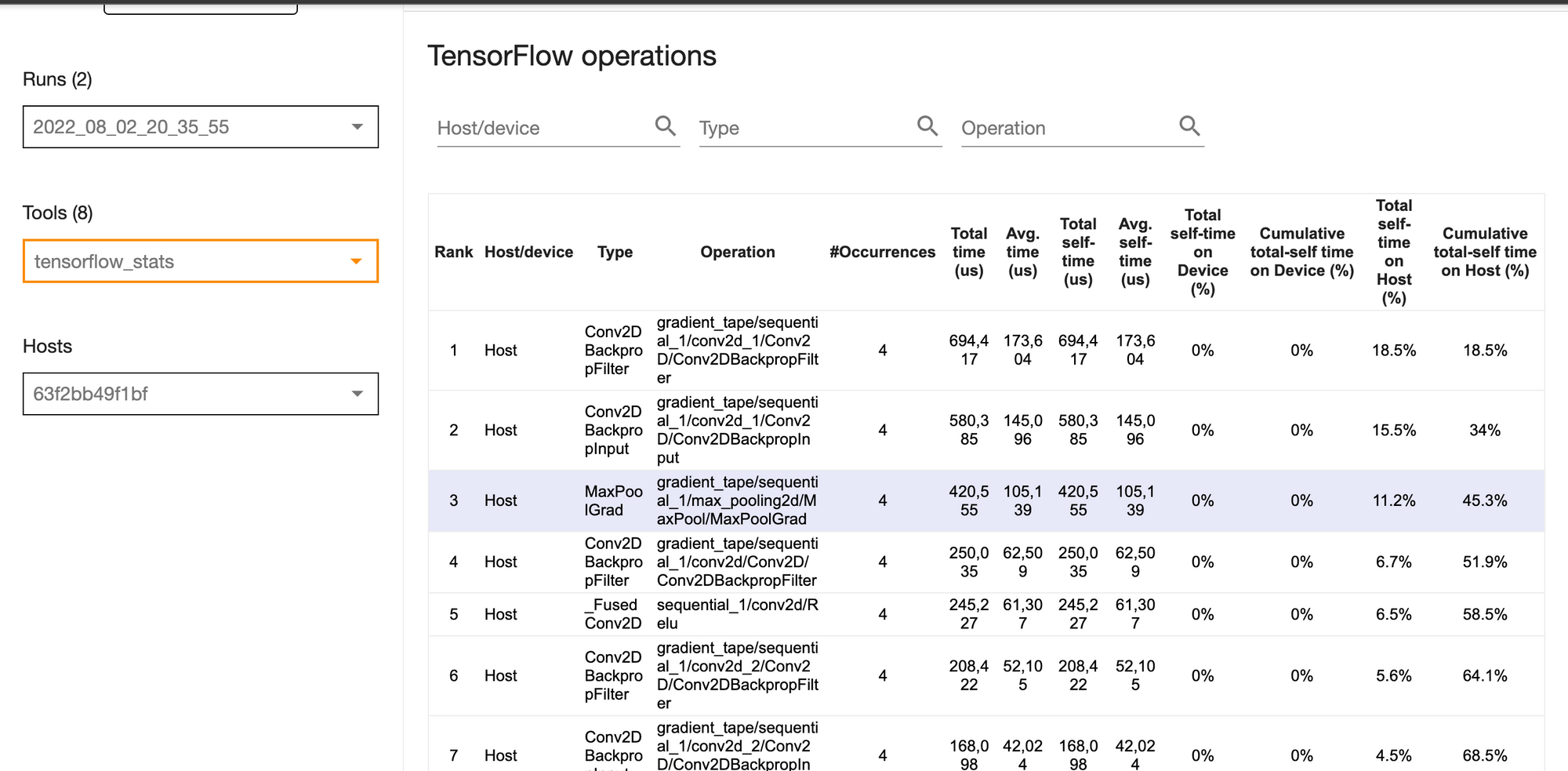1568x771 pixels.
Task: Sort by Cumulative total-self time on Host header
Action: [x=1485, y=252]
